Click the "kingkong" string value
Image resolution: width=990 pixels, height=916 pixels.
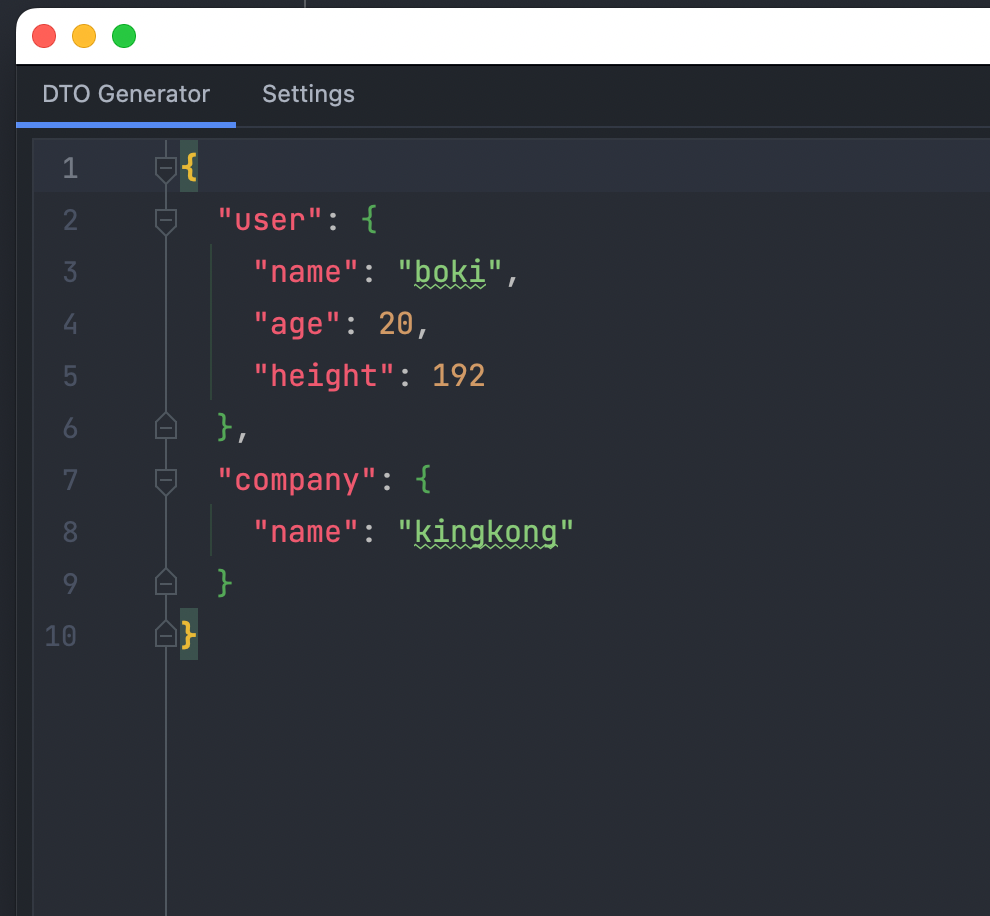[486, 533]
